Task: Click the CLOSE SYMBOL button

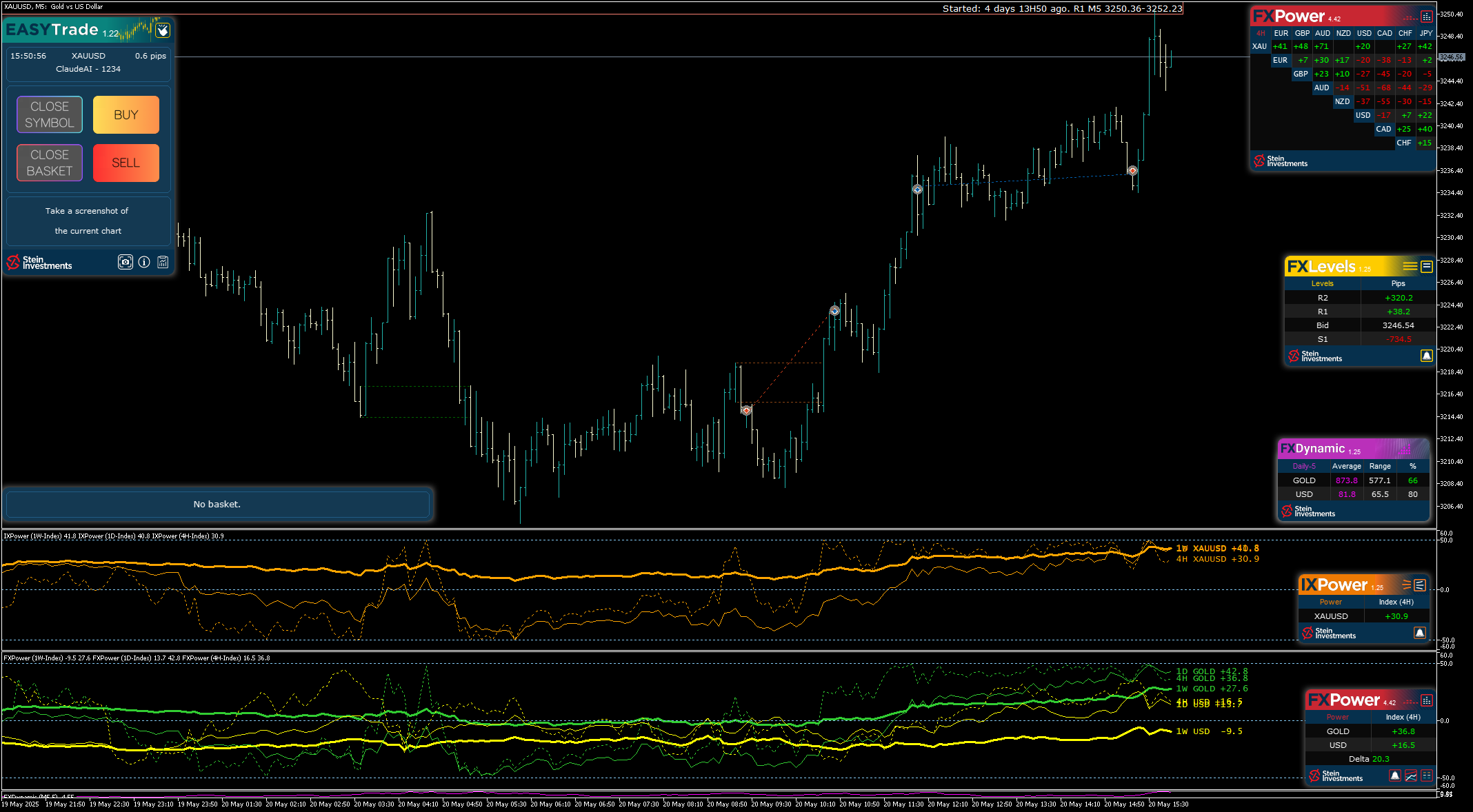Action: pyautogui.click(x=50, y=114)
